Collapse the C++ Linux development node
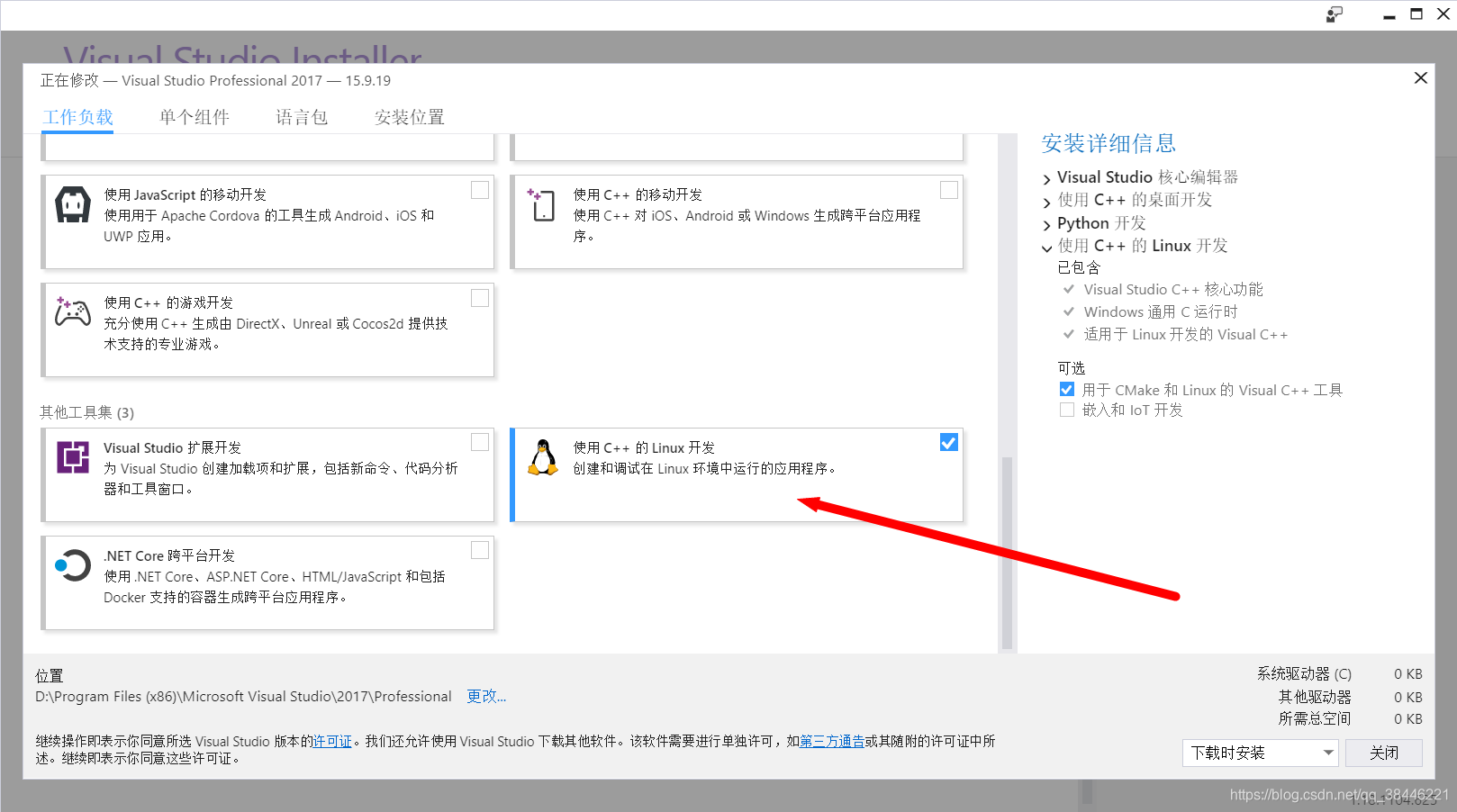 tap(1046, 248)
